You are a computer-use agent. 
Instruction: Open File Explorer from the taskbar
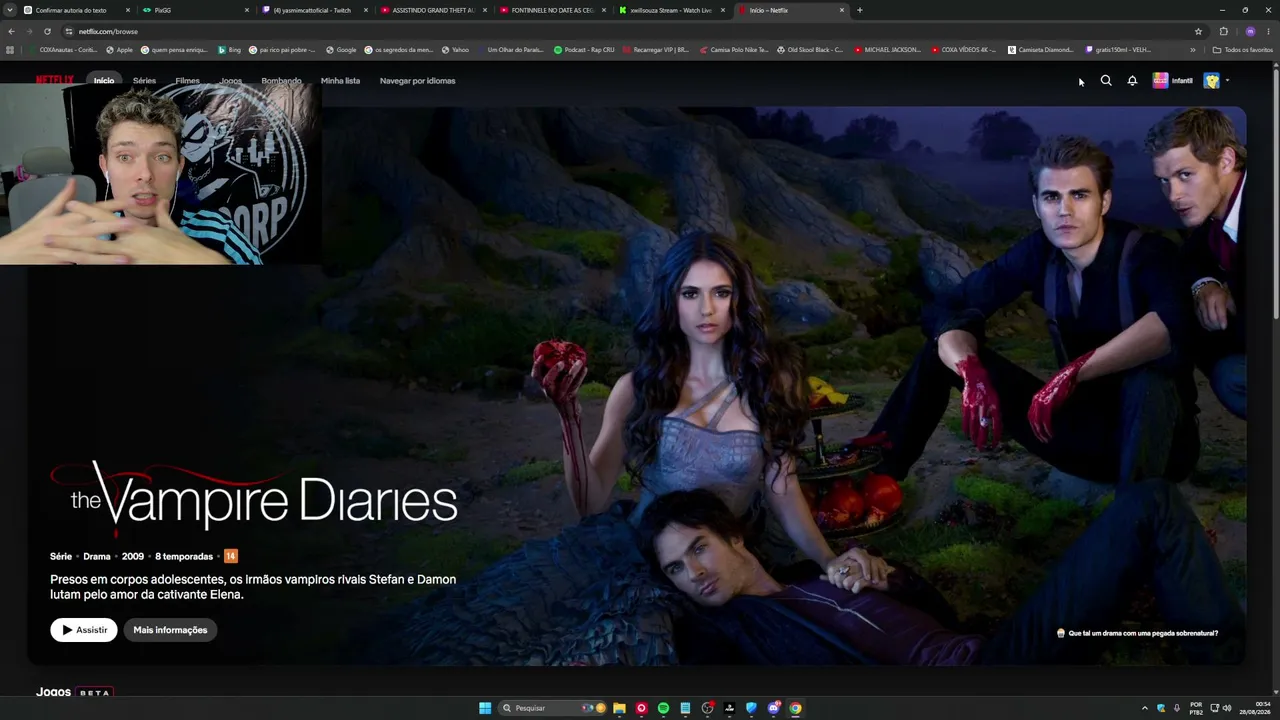pyautogui.click(x=619, y=708)
